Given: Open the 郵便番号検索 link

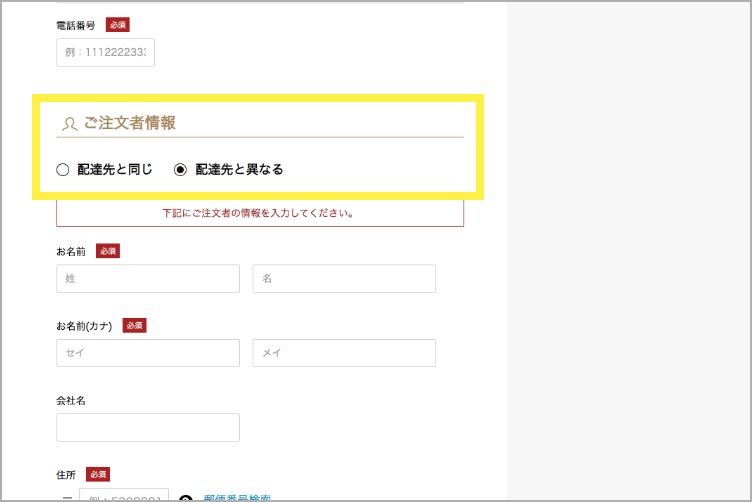Looking at the screenshot, I should point(237,497).
